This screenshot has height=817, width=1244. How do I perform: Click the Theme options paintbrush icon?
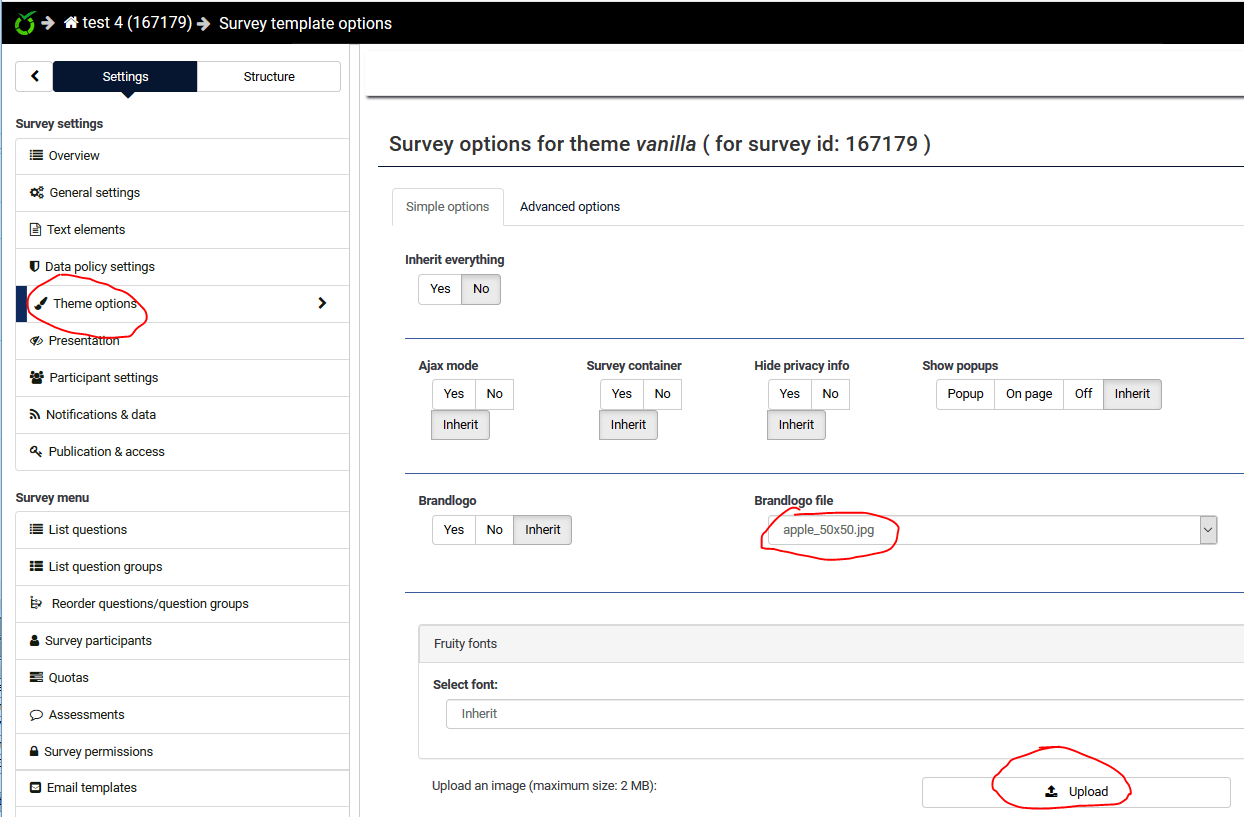point(41,304)
